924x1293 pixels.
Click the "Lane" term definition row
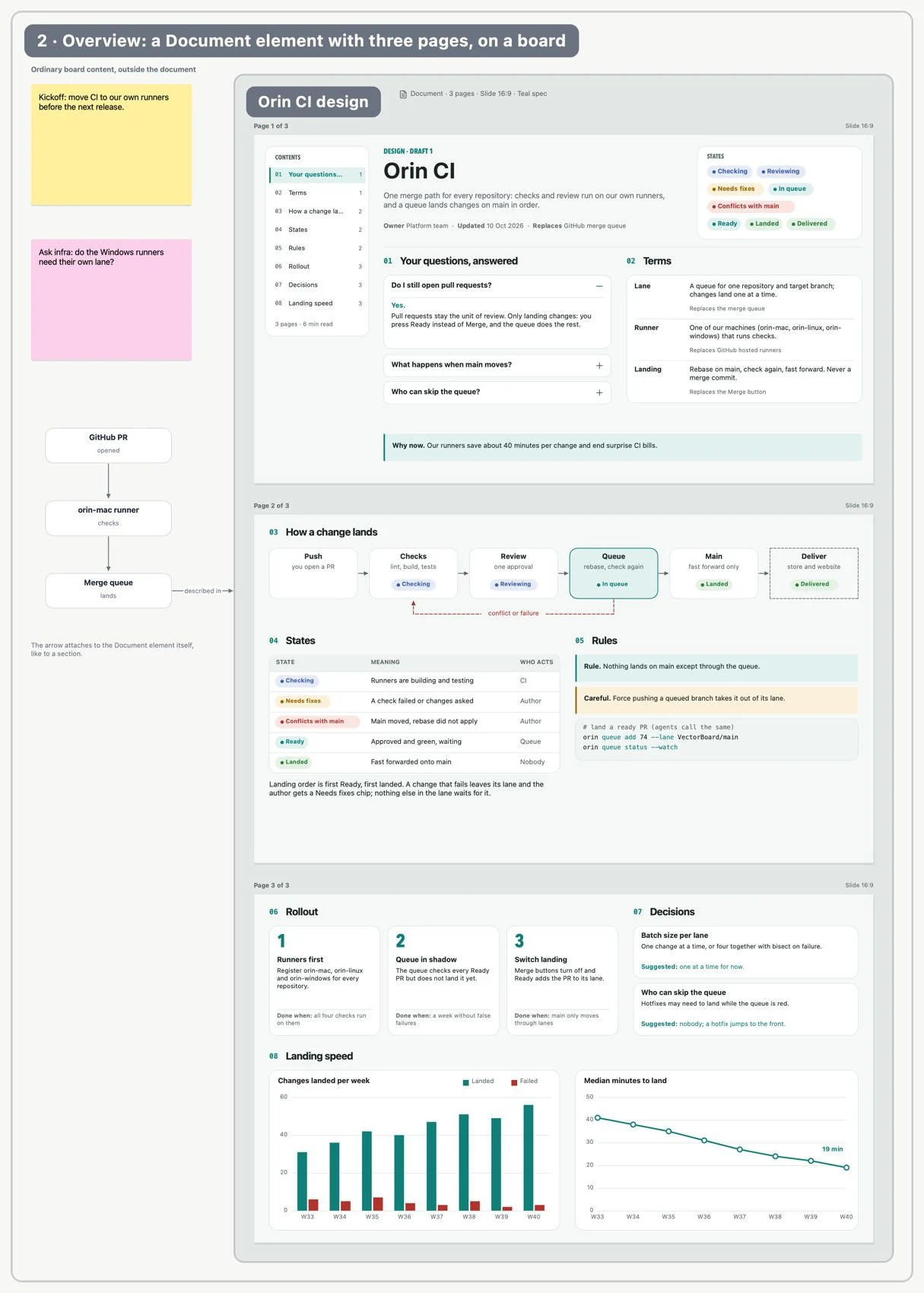[x=744, y=297]
